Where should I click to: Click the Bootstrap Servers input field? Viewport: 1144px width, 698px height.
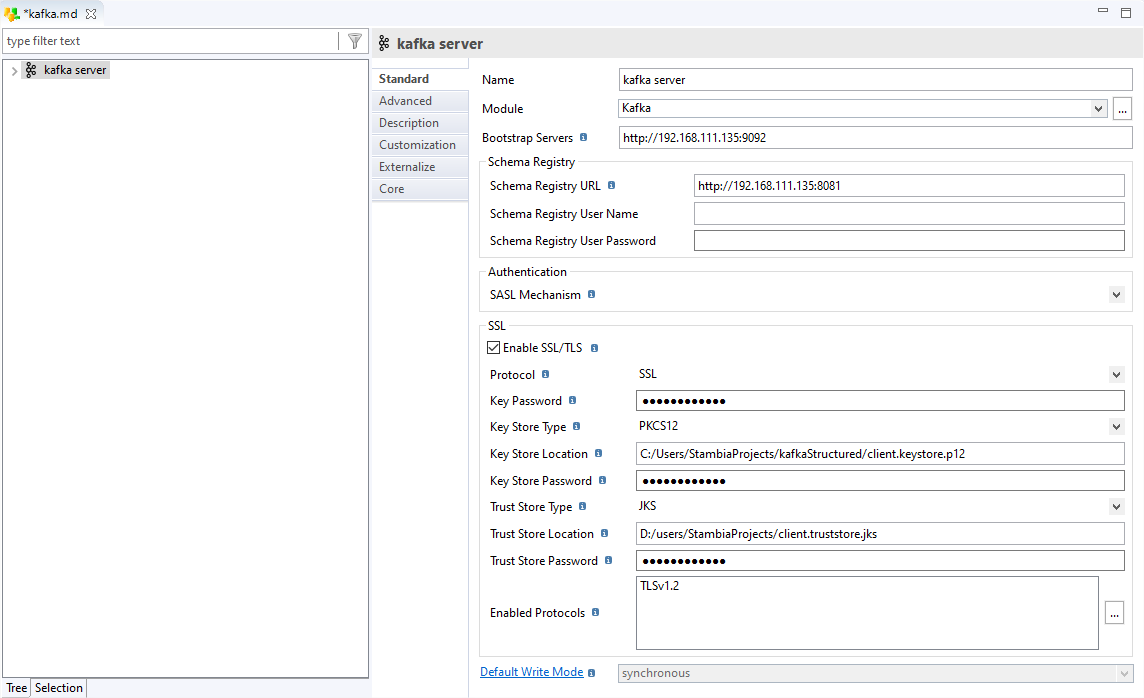coord(876,138)
